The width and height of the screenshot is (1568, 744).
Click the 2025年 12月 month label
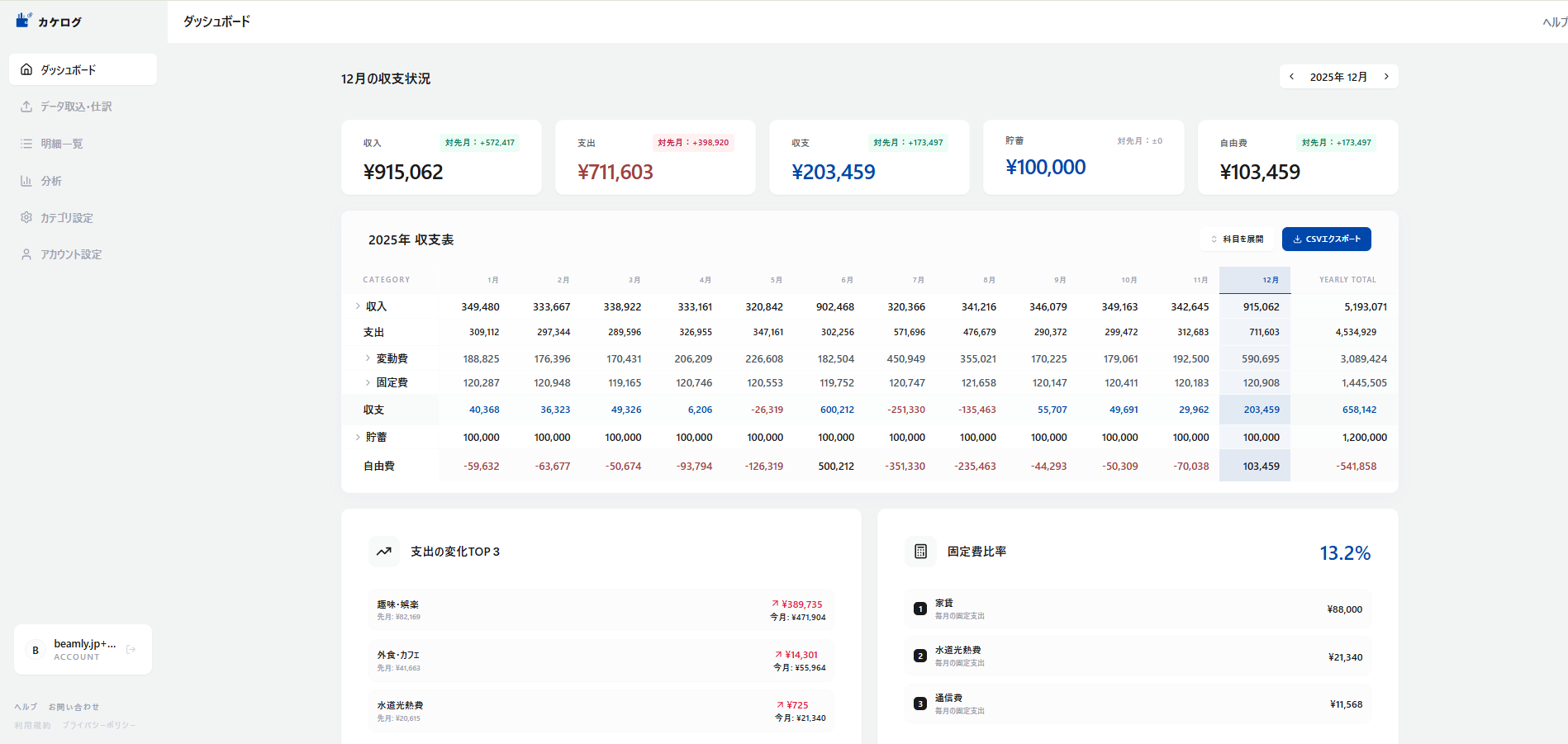click(x=1338, y=77)
